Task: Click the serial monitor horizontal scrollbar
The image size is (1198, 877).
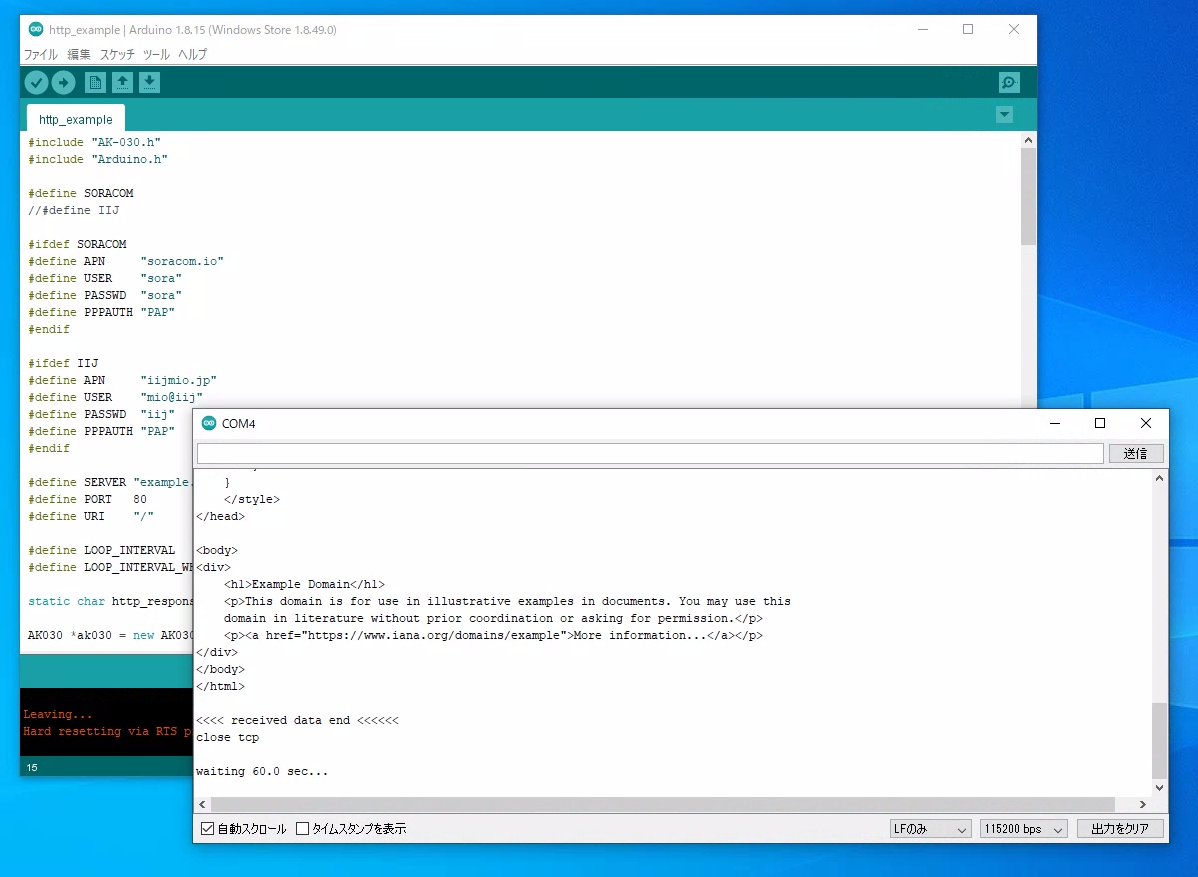Action: (662, 804)
